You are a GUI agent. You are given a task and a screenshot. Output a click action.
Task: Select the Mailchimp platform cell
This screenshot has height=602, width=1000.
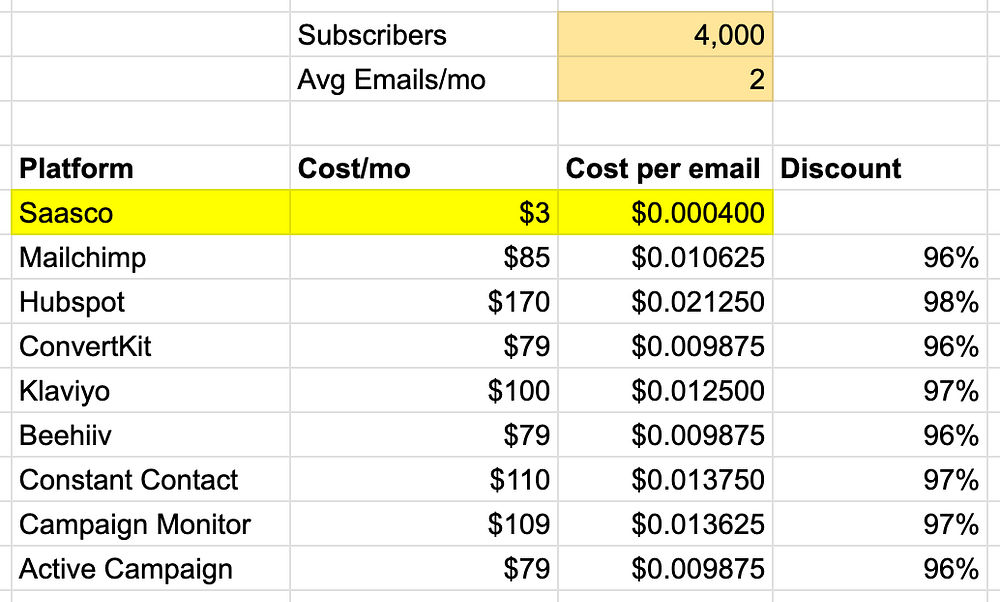point(151,257)
